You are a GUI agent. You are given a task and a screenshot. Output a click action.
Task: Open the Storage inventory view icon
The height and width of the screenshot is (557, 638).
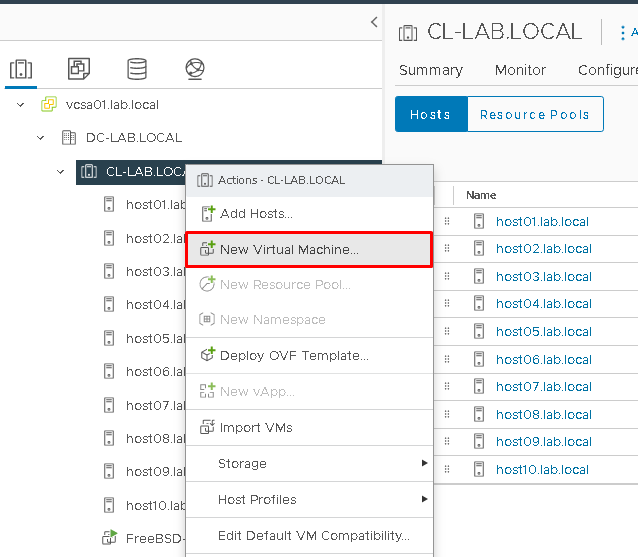(x=137, y=69)
